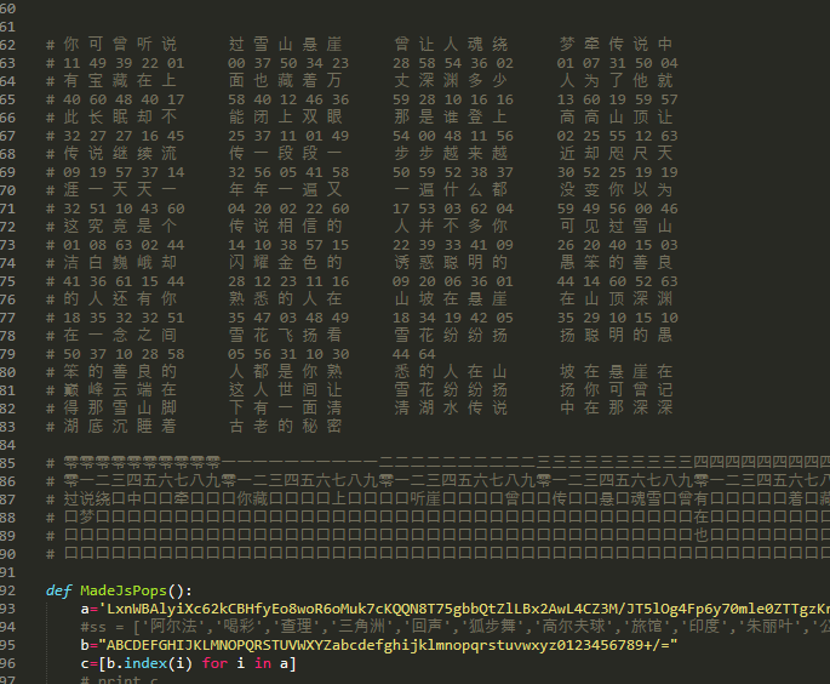Click the def keyword on line 92
Image resolution: width=830 pixels, height=684 pixels.
[58, 590]
